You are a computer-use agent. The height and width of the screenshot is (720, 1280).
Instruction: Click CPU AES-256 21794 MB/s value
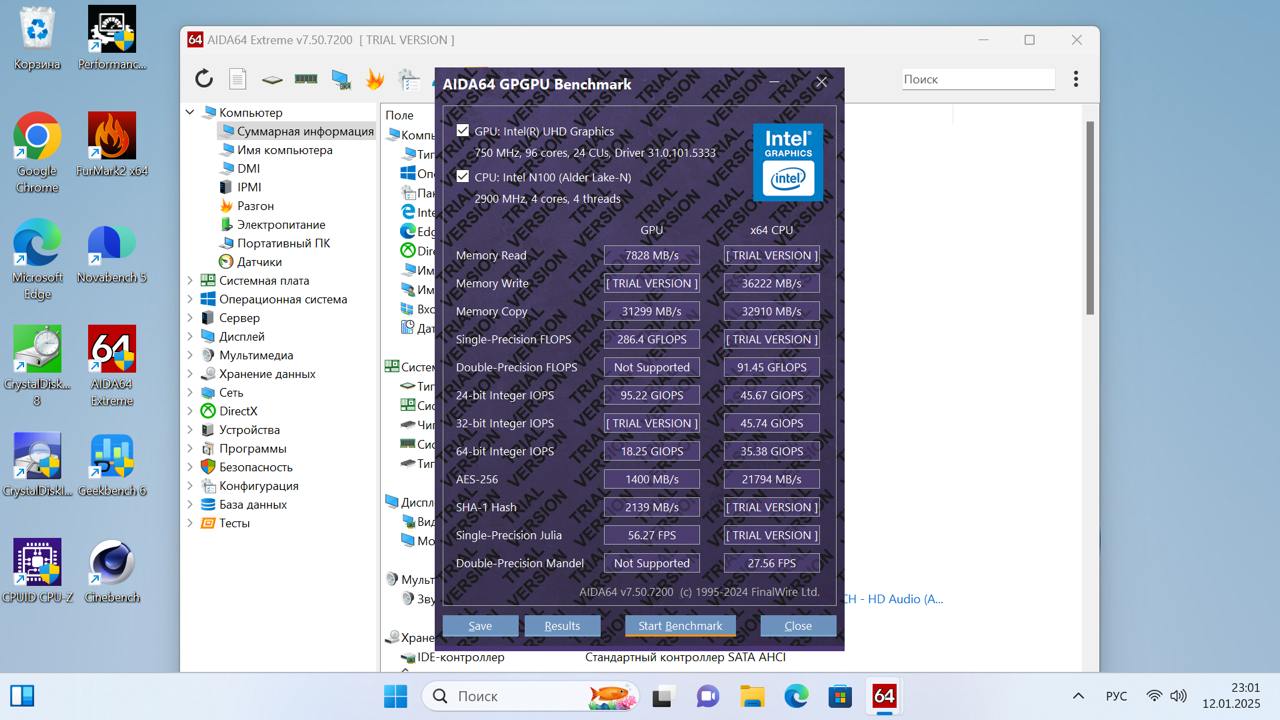coord(772,479)
